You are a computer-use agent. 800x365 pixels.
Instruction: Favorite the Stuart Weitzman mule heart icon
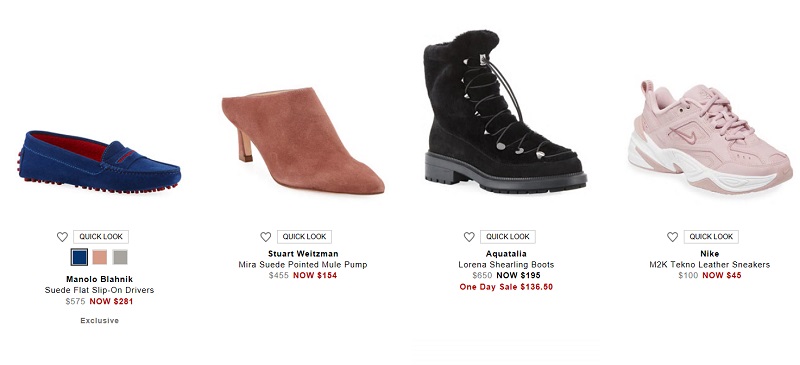coord(266,237)
